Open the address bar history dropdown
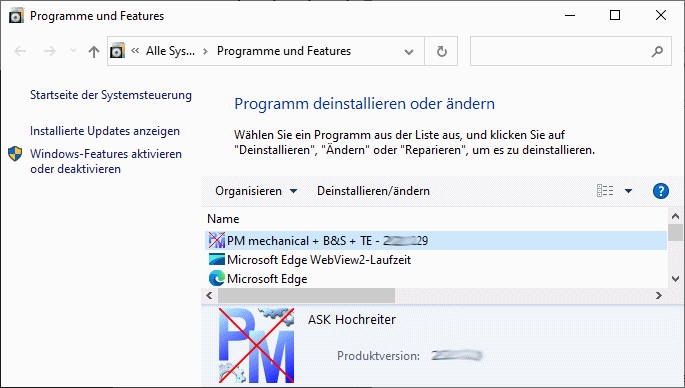Image resolution: width=685 pixels, height=388 pixels. (x=409, y=52)
